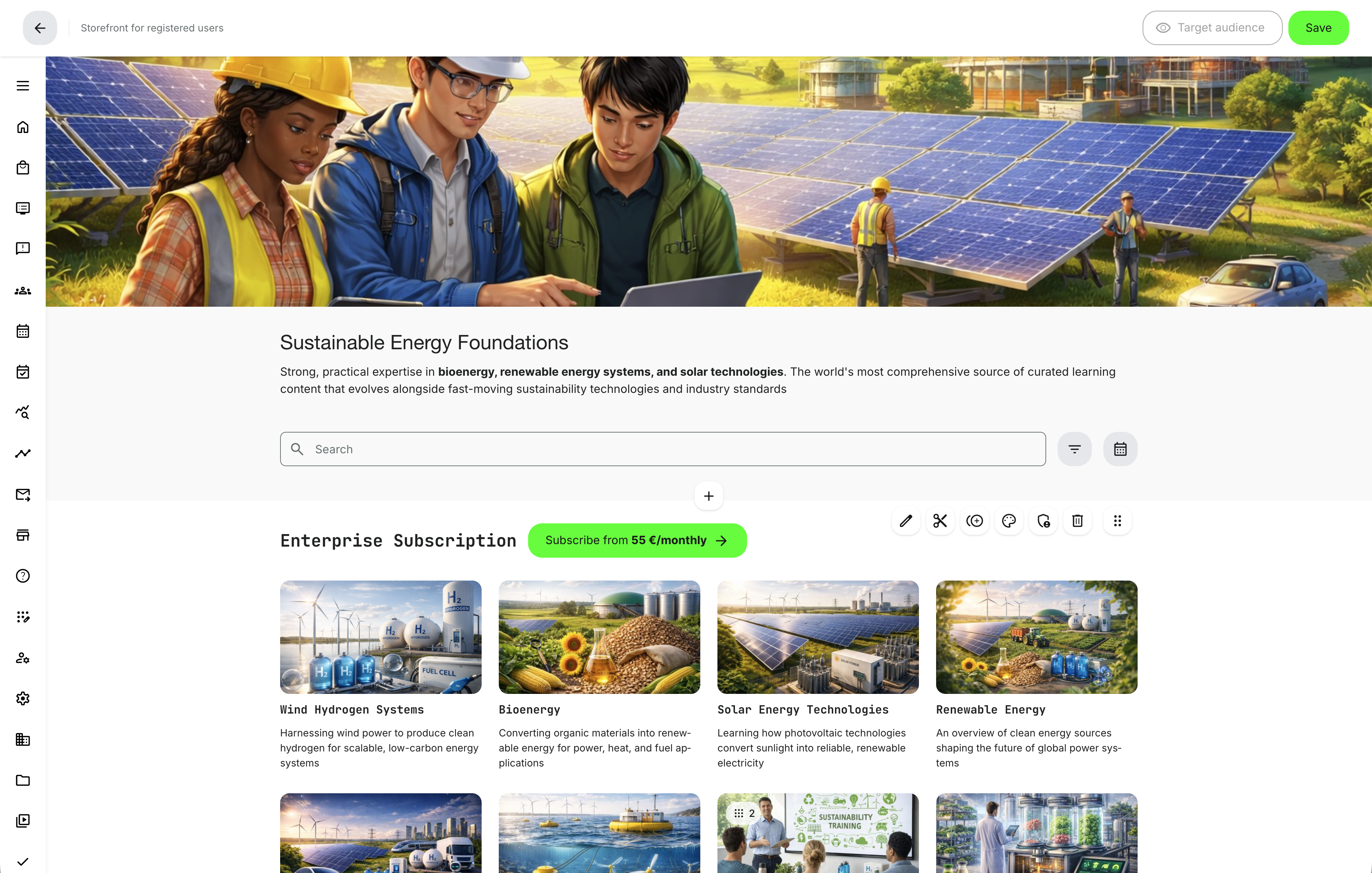
Task: Open the analytics trend chart icon in sidebar
Action: click(23, 453)
